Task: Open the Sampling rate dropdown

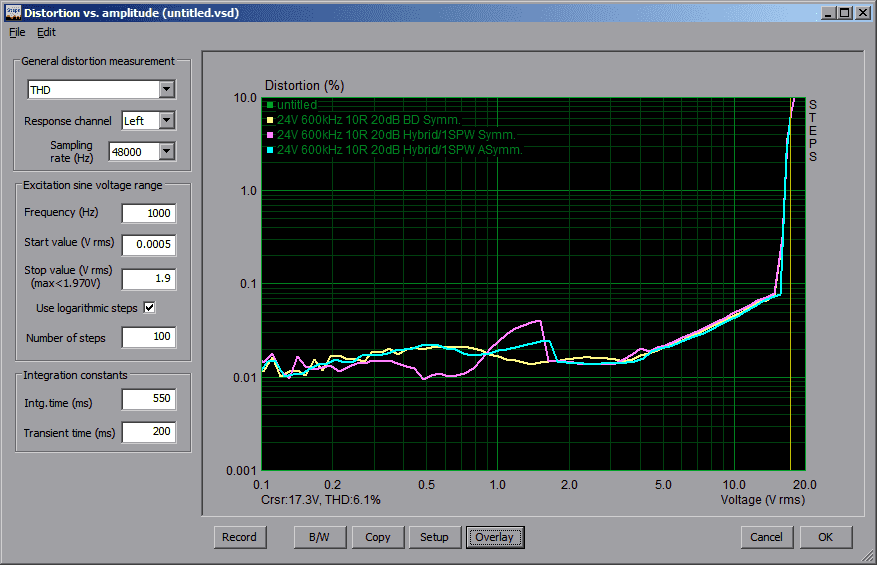Action: pyautogui.click(x=166, y=151)
